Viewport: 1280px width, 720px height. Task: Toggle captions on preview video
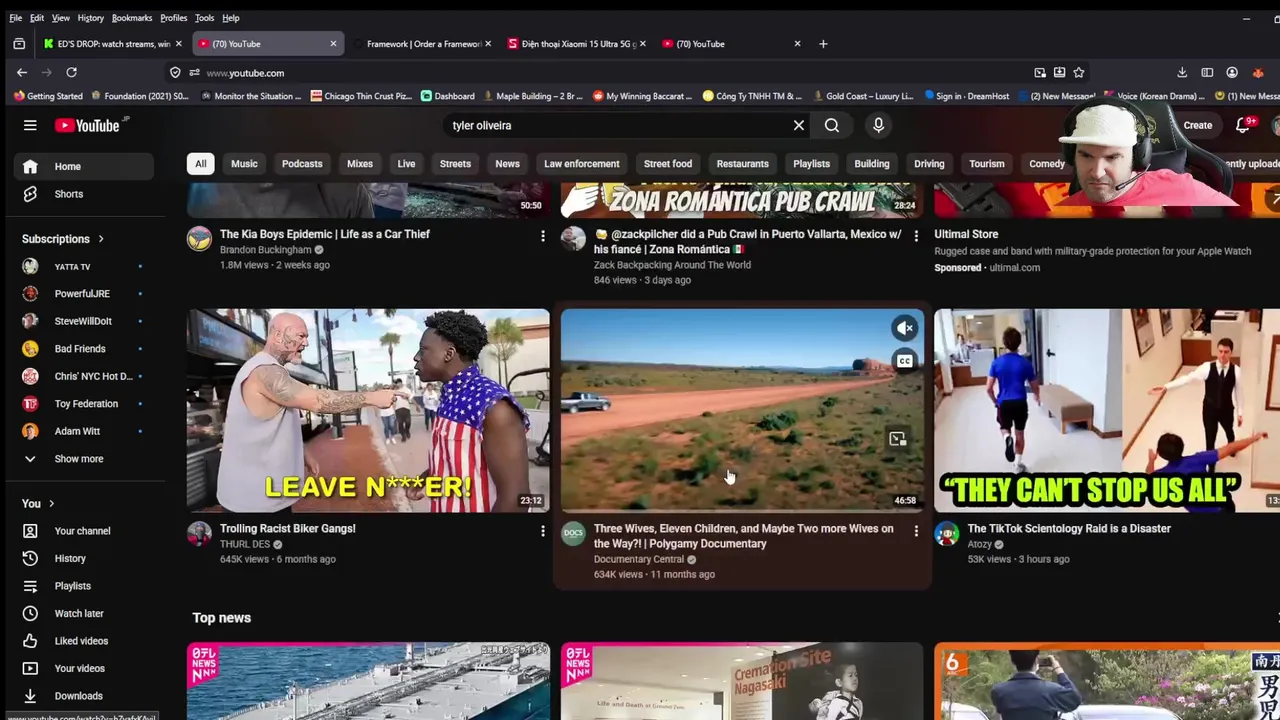pyautogui.click(x=905, y=361)
